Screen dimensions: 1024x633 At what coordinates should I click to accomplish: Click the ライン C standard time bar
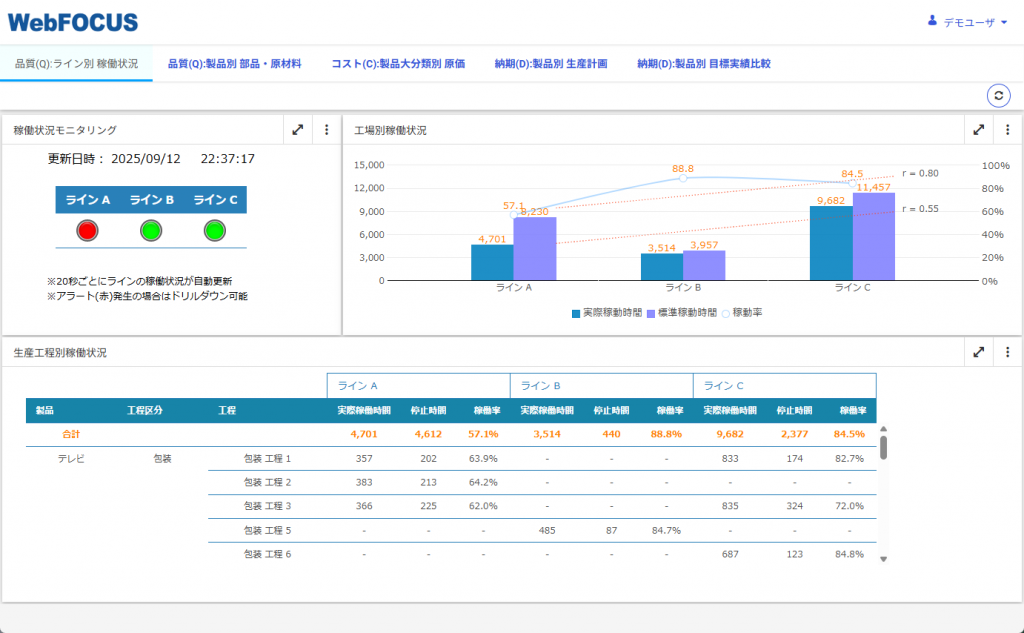pos(874,236)
